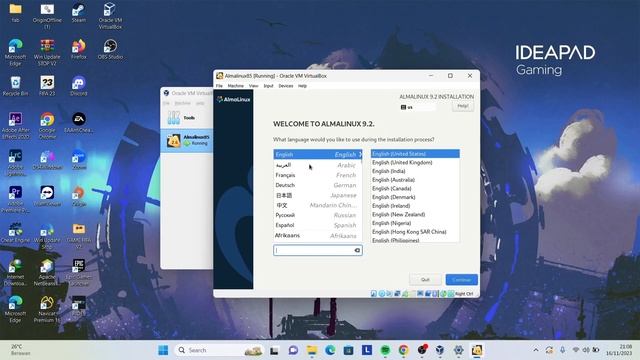This screenshot has width=640, height=360.
Task: Open Google Chrome desktop shortcut
Action: click(47, 125)
